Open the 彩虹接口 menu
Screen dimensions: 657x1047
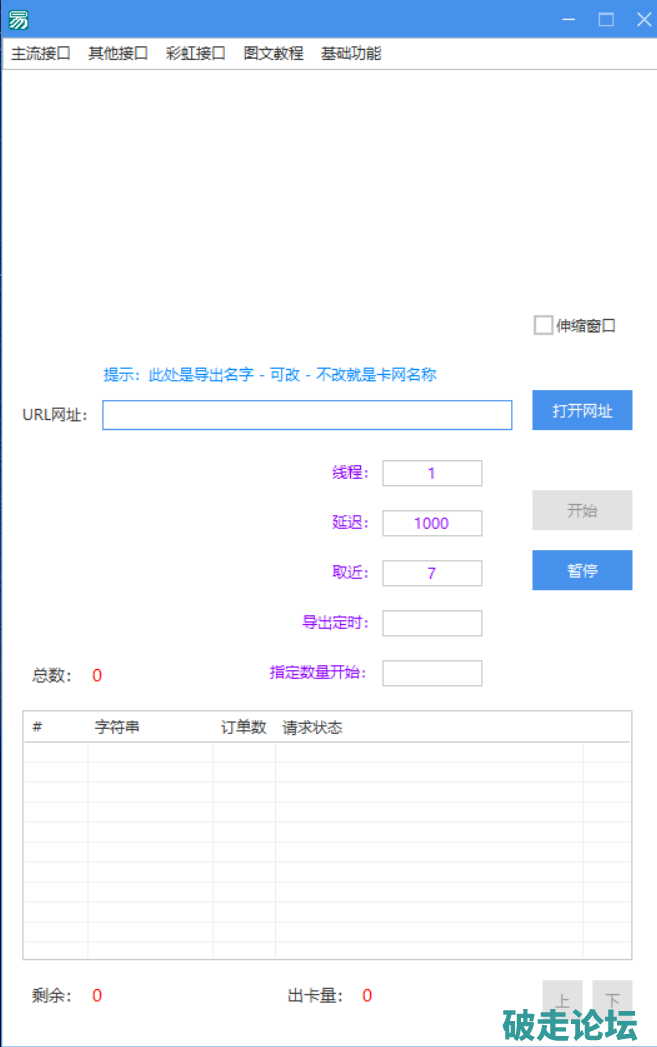pos(196,54)
